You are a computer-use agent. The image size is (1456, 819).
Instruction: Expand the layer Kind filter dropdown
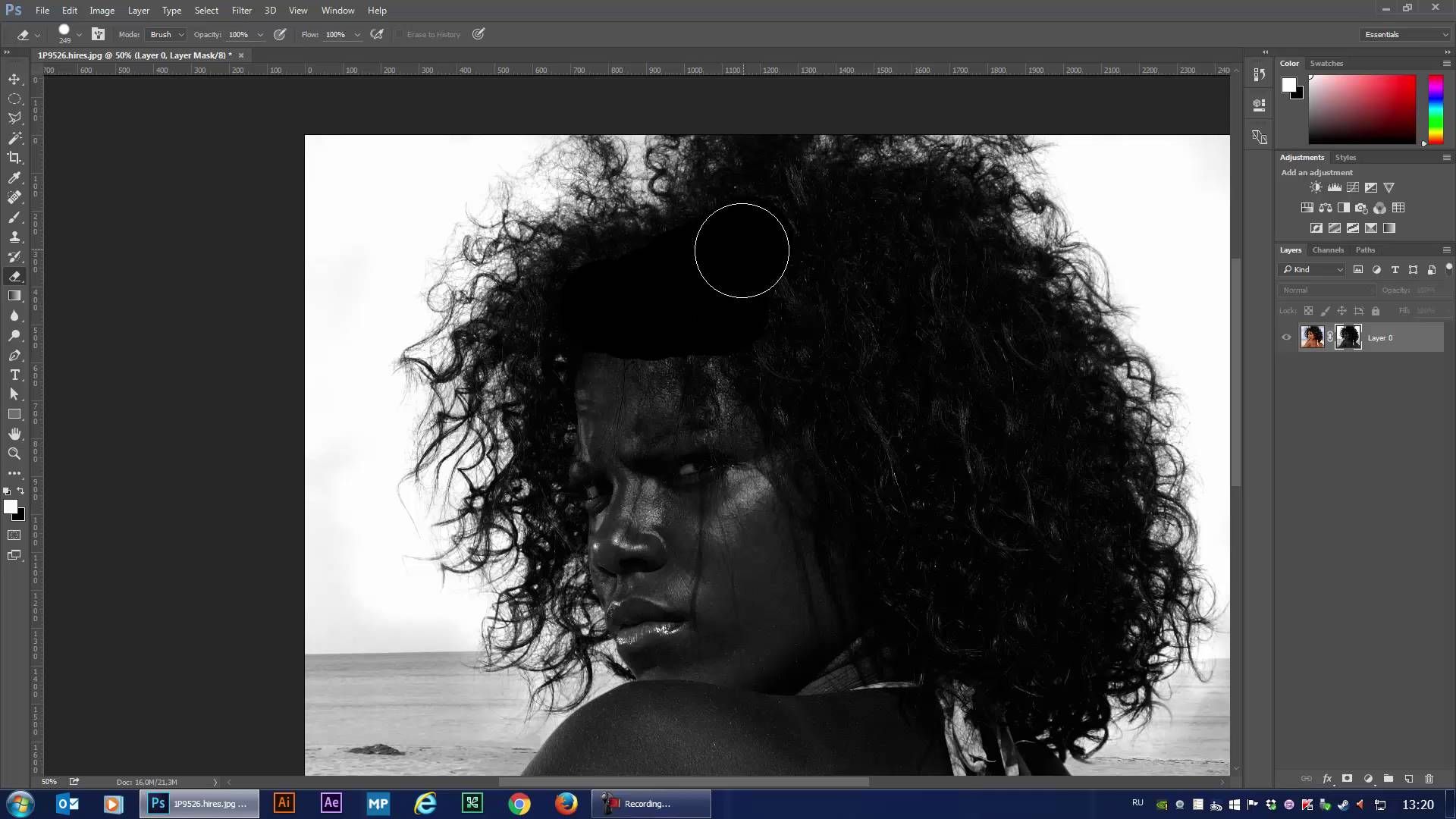(1313, 269)
